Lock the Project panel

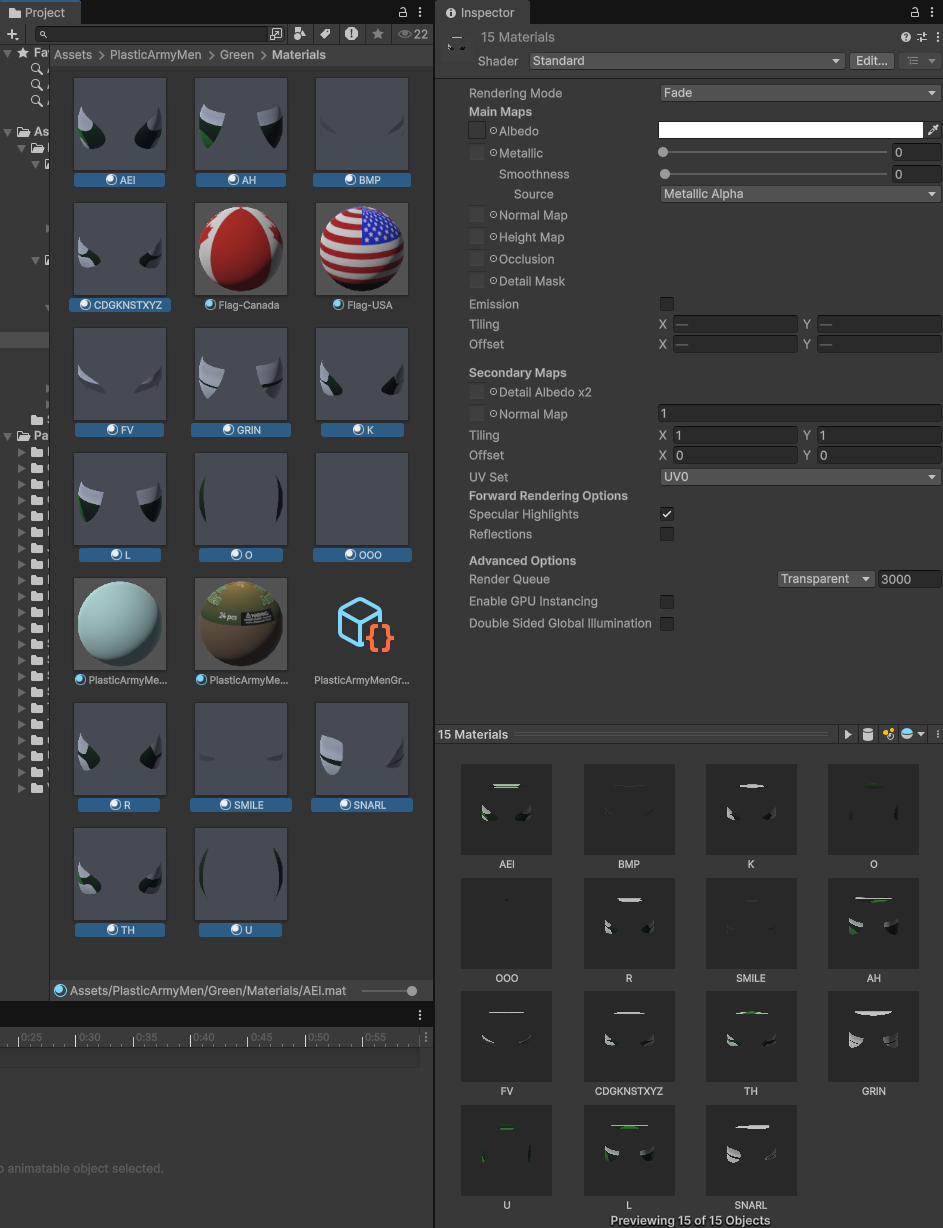tap(403, 12)
